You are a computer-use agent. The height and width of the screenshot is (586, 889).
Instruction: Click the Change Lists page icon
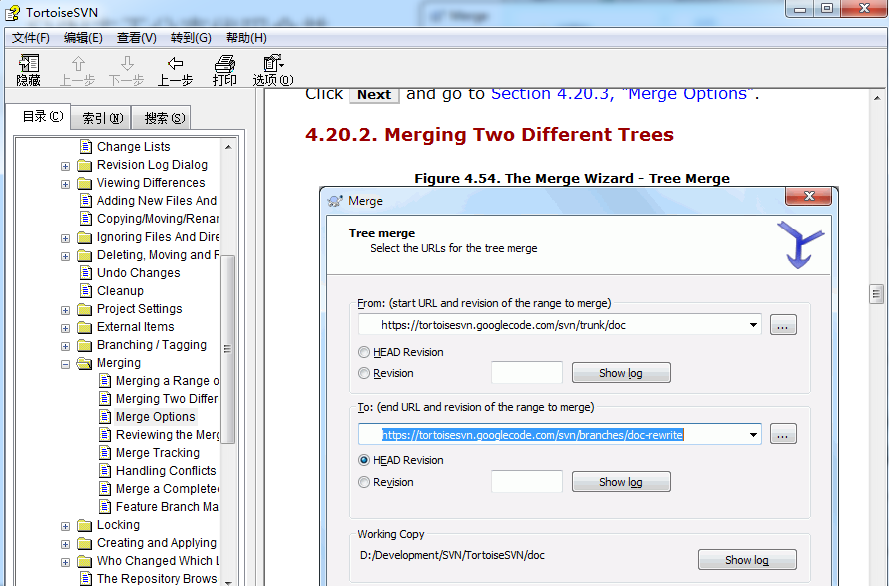point(86,147)
